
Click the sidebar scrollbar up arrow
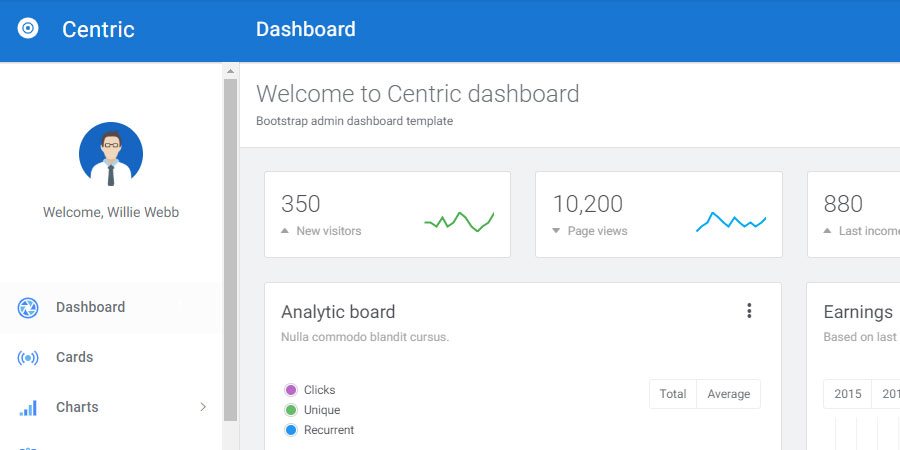tap(231, 72)
